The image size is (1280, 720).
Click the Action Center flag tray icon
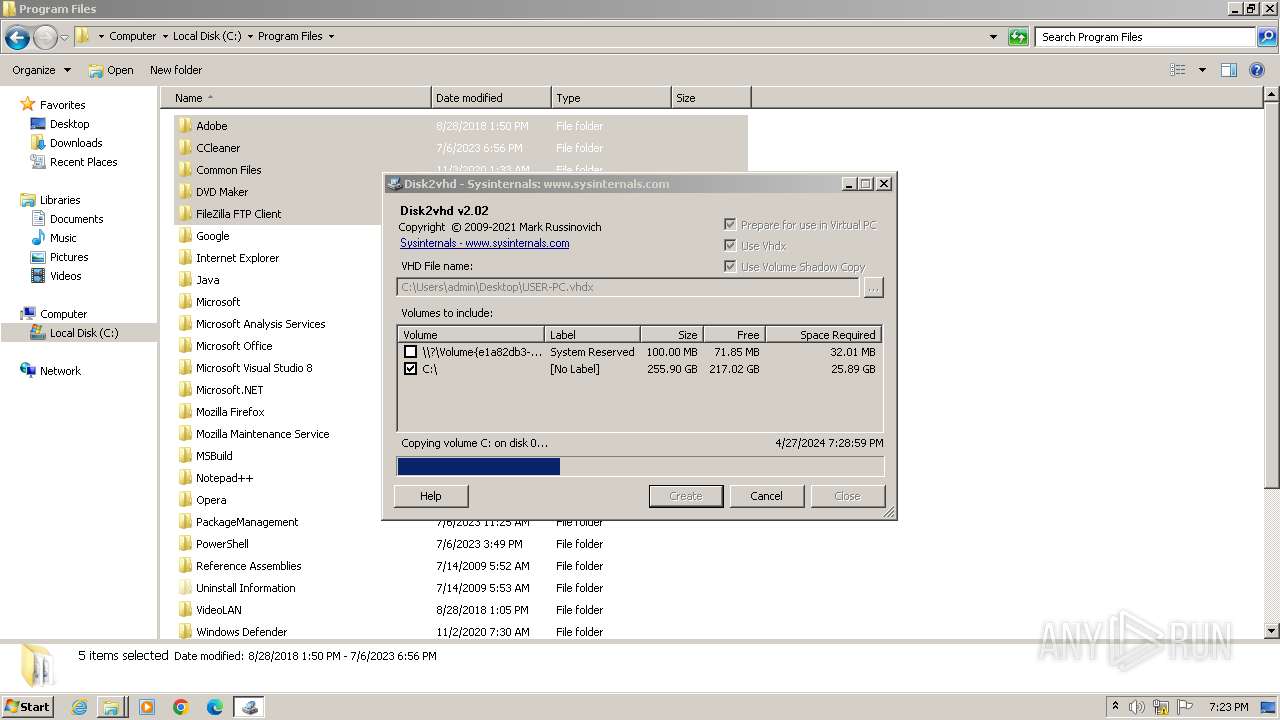click(1185, 707)
